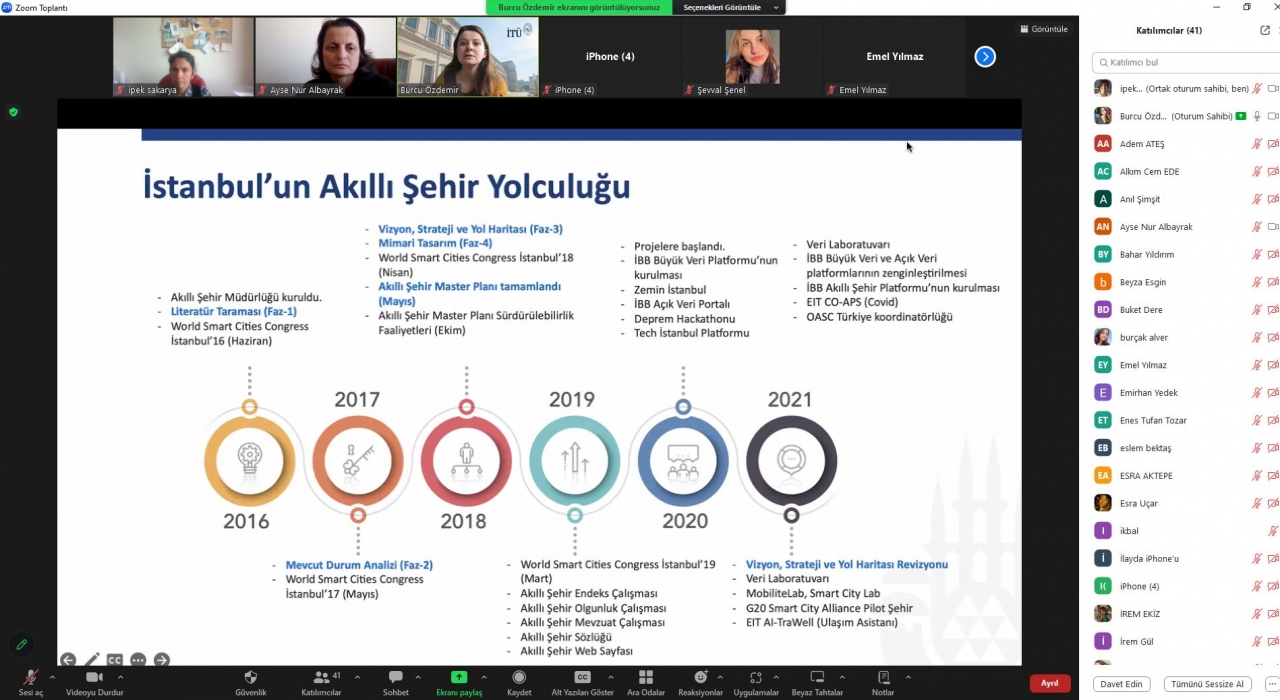Start recording with the Kaydet icon
This screenshot has height=700, width=1280.
pyautogui.click(x=519, y=678)
